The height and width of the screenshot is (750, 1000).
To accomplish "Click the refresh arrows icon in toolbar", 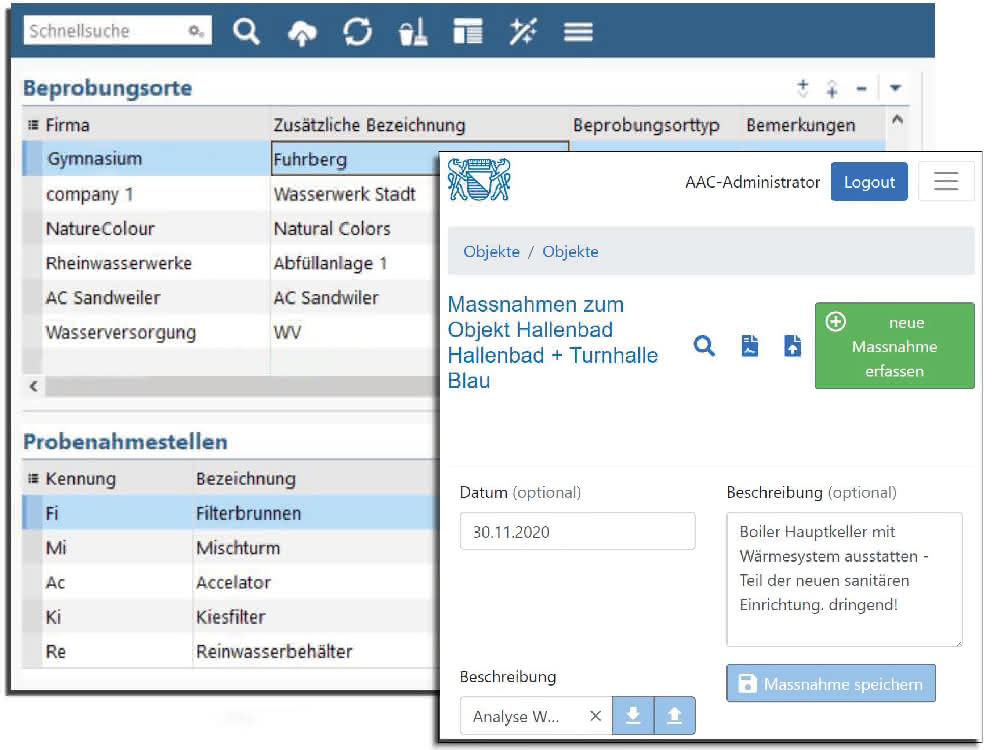I will (x=357, y=31).
